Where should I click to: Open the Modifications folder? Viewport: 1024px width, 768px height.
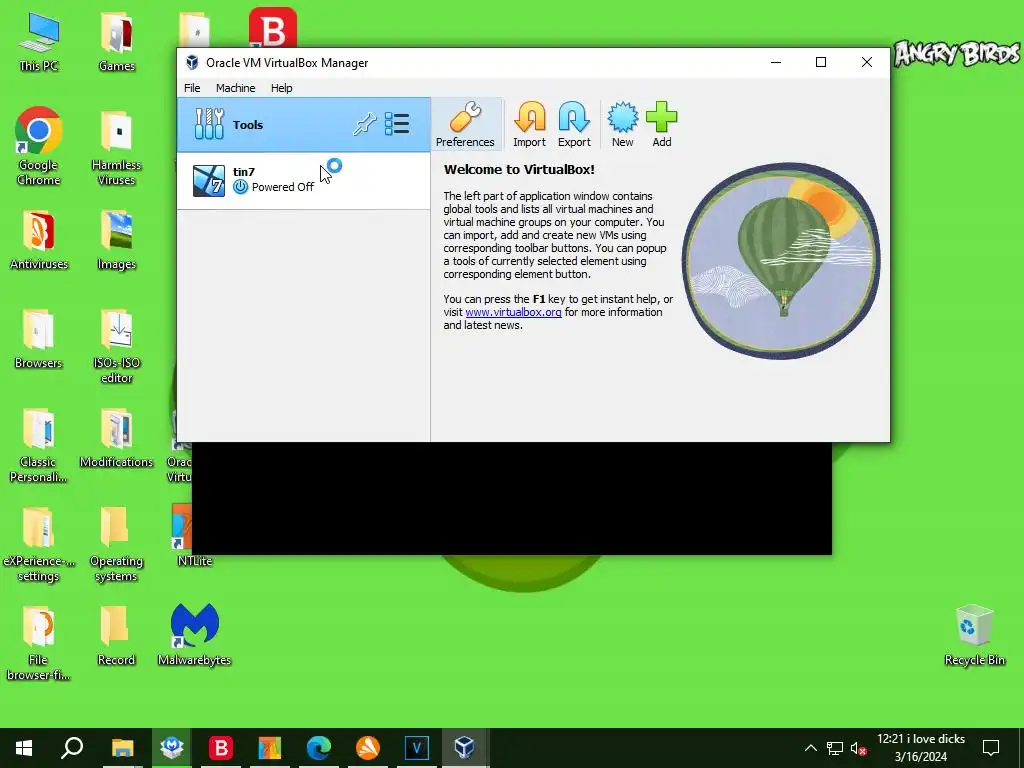(x=116, y=438)
